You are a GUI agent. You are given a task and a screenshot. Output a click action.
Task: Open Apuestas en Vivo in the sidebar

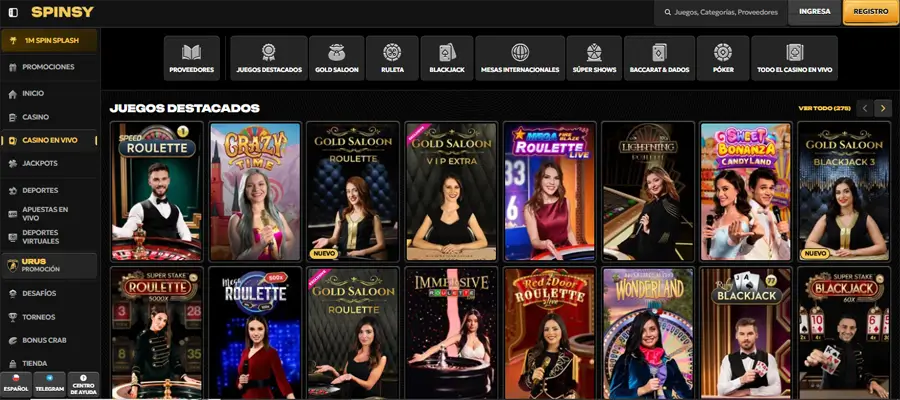(49, 213)
